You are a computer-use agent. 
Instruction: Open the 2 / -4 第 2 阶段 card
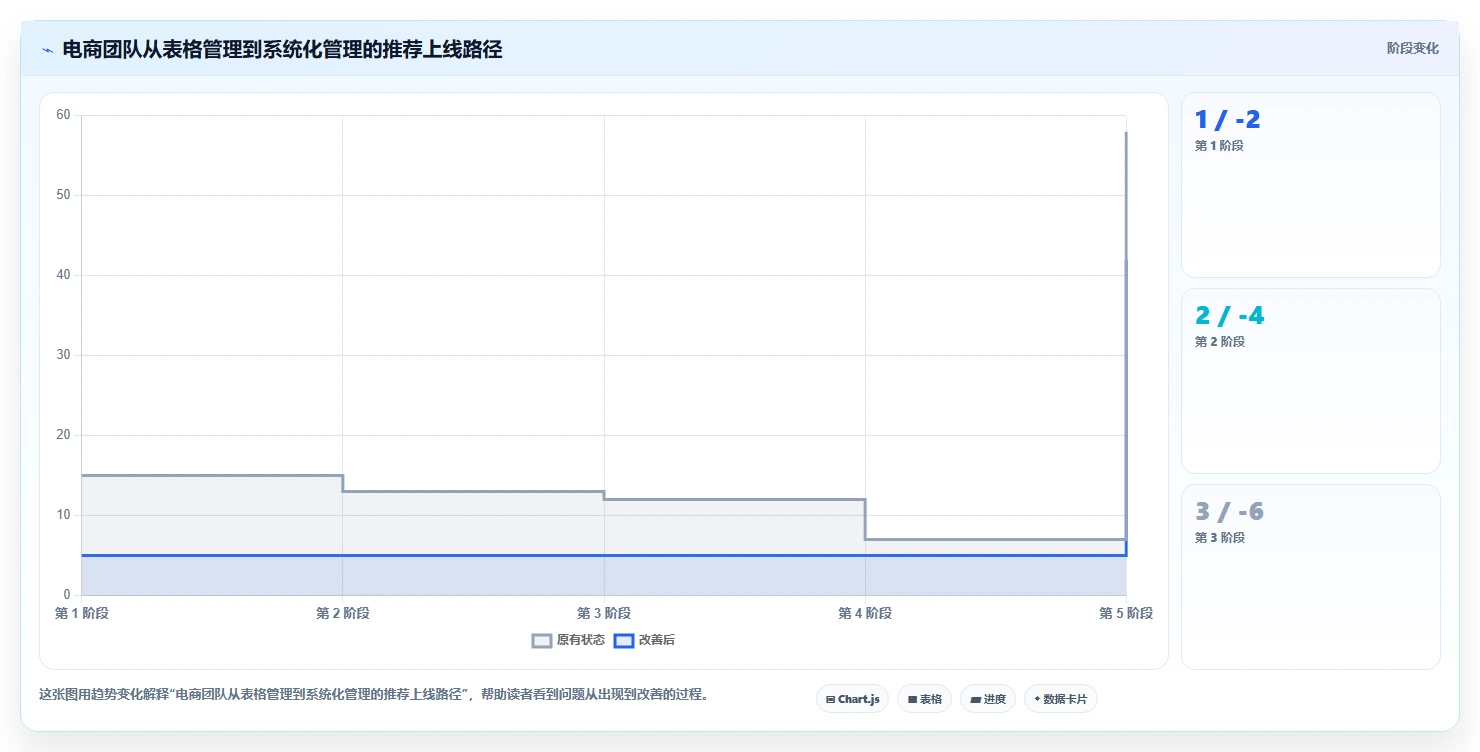pos(1310,381)
